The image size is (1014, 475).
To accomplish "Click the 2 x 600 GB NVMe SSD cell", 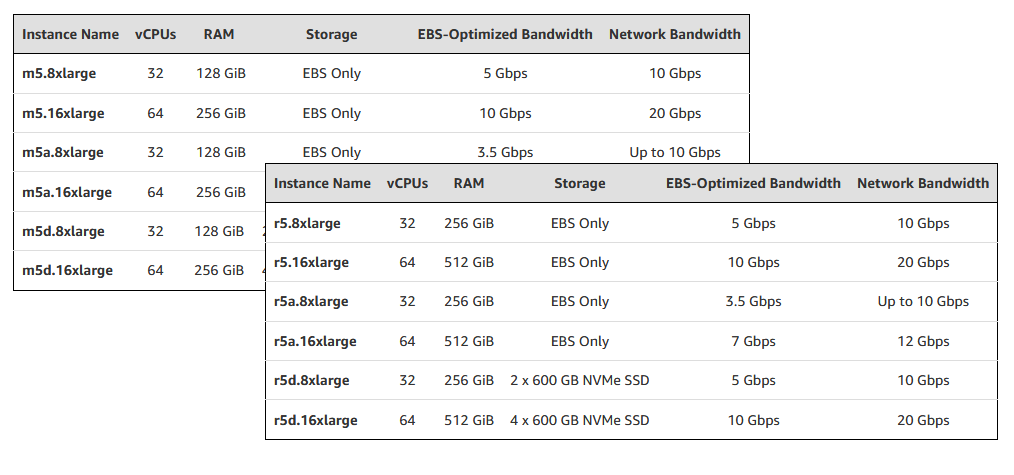I will [579, 380].
